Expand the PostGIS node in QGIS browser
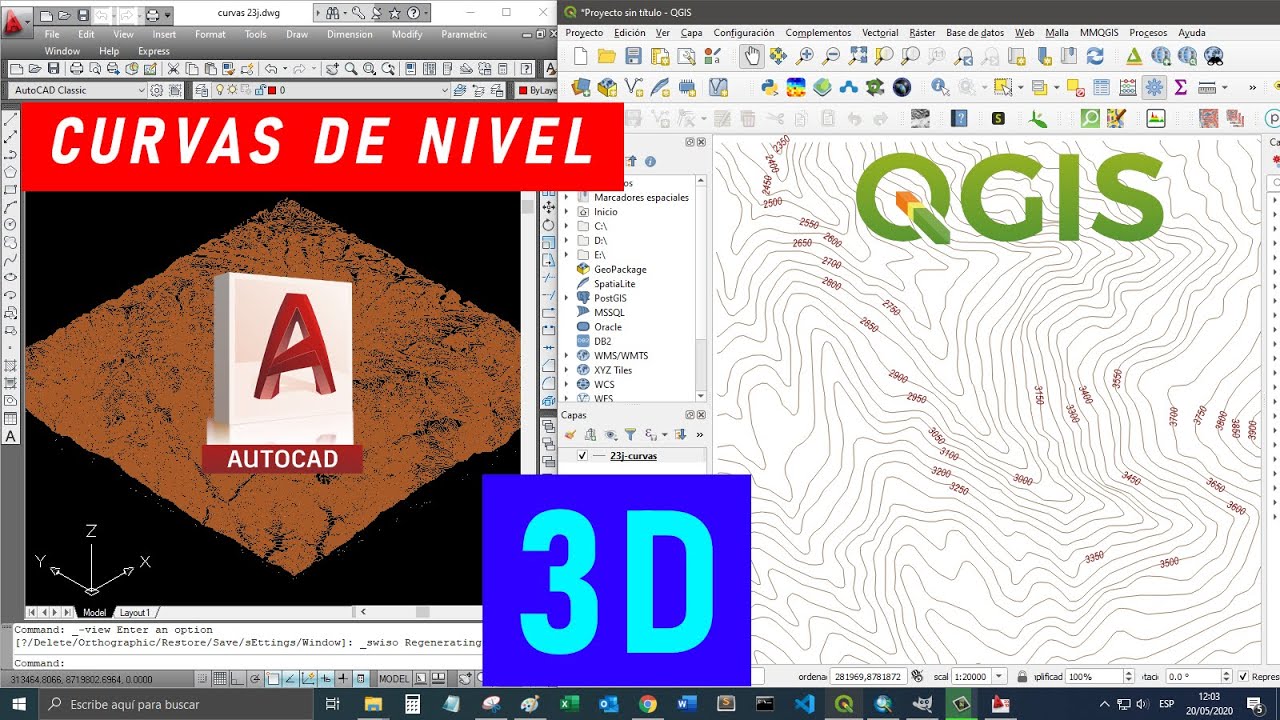 [x=566, y=298]
